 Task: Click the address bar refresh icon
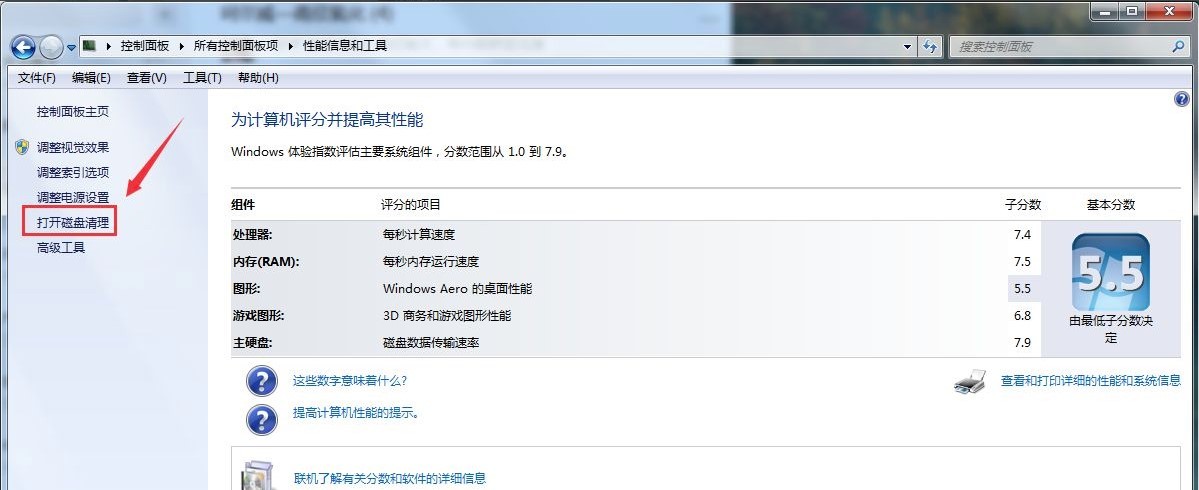pos(931,47)
